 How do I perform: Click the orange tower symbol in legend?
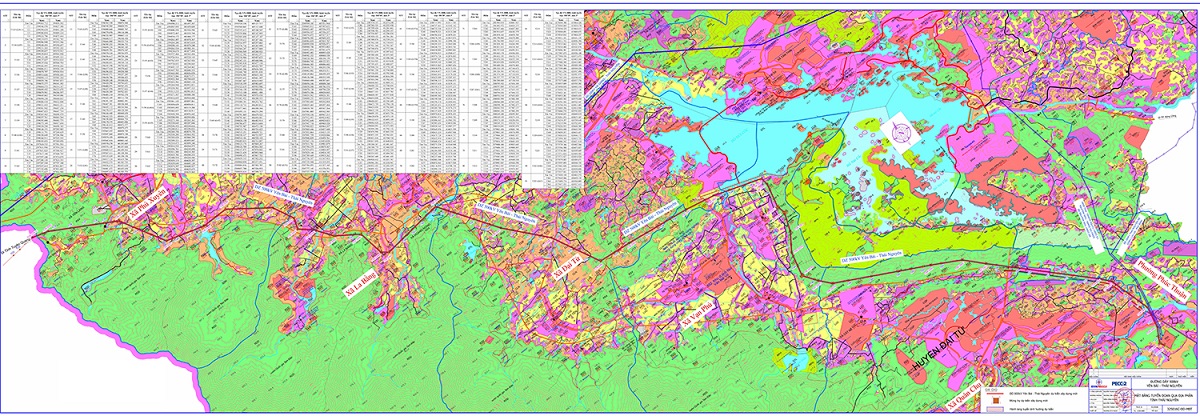coord(996,400)
